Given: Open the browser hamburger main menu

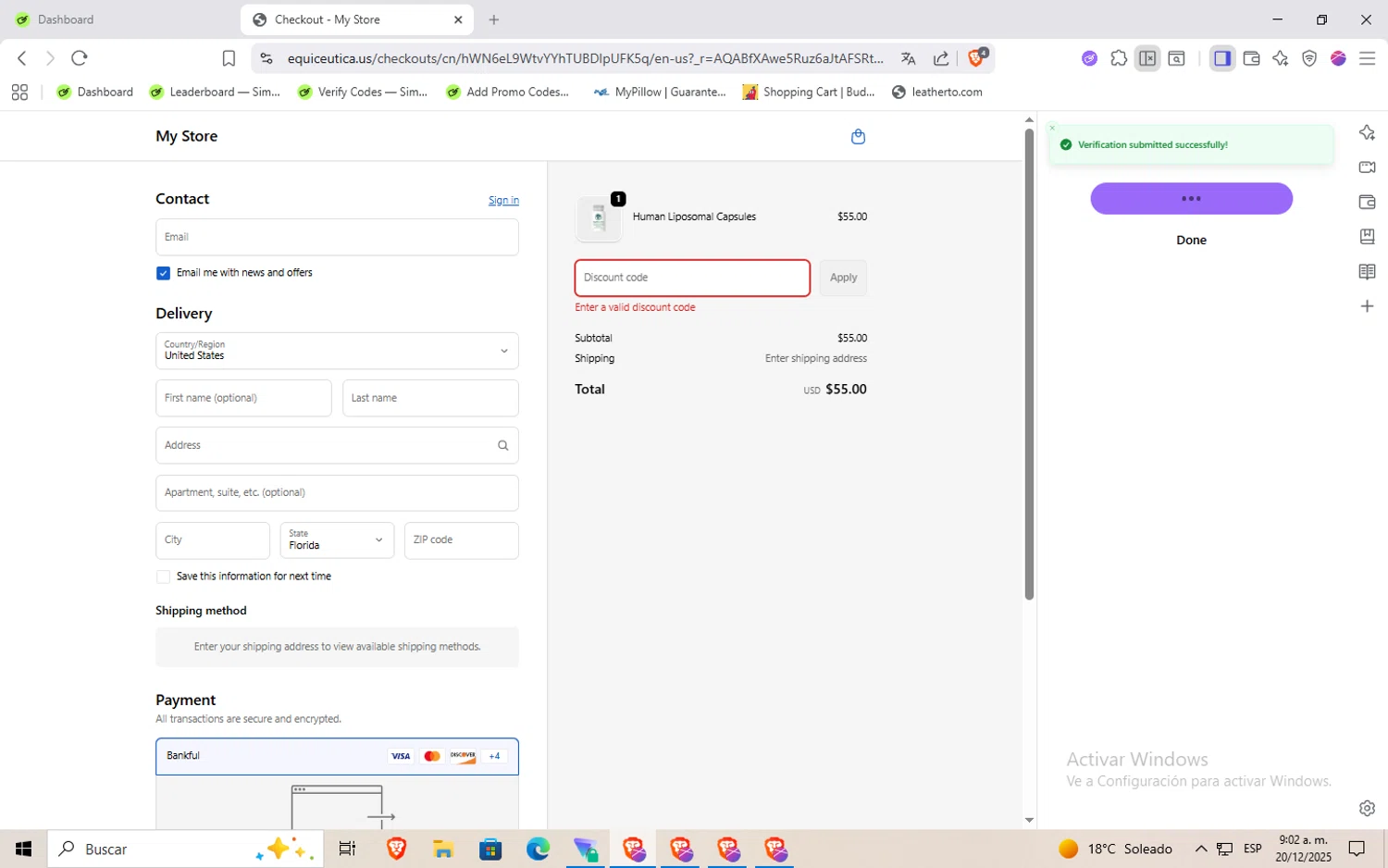Looking at the screenshot, I should click(x=1367, y=58).
